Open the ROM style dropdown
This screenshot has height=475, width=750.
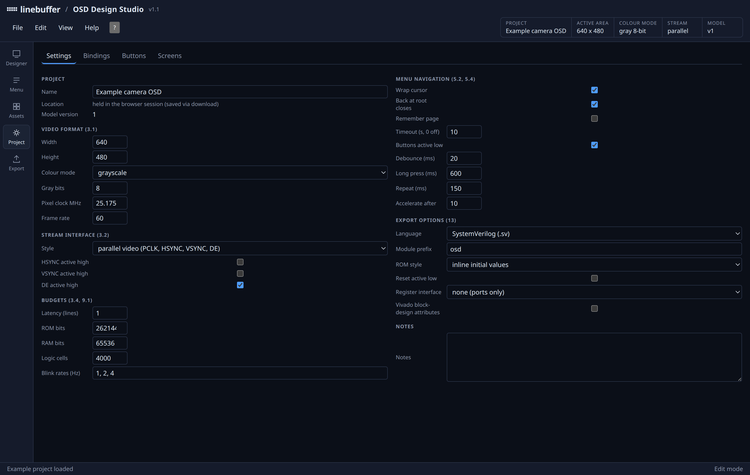(x=594, y=265)
